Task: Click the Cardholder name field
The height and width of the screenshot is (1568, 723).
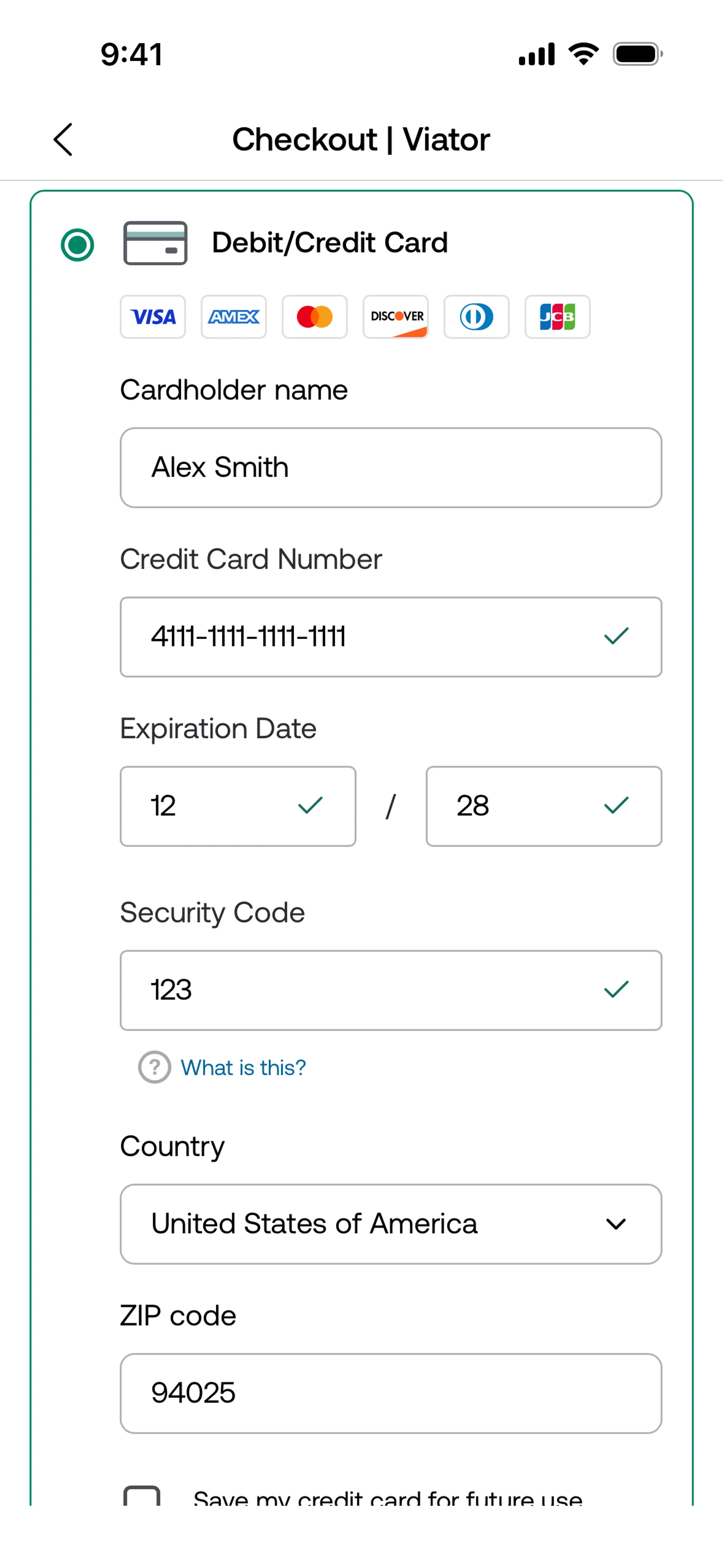Action: [391, 468]
